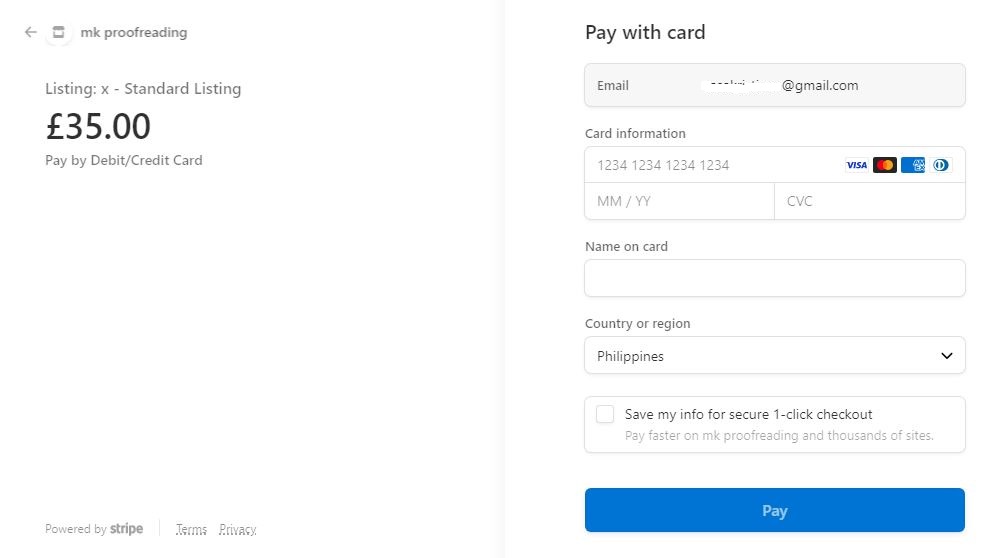Click the mk proofreading store icon
This screenshot has height=558, width=995.
[59, 32]
